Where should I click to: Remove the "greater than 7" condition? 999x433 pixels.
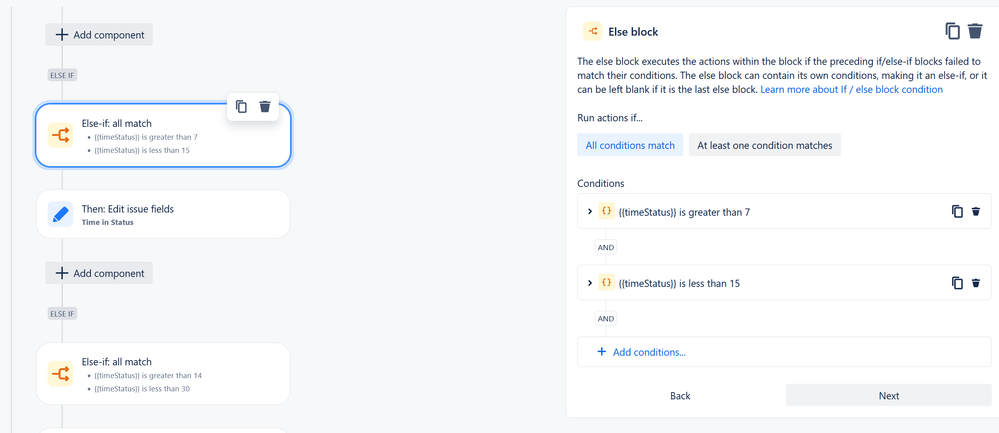975,211
